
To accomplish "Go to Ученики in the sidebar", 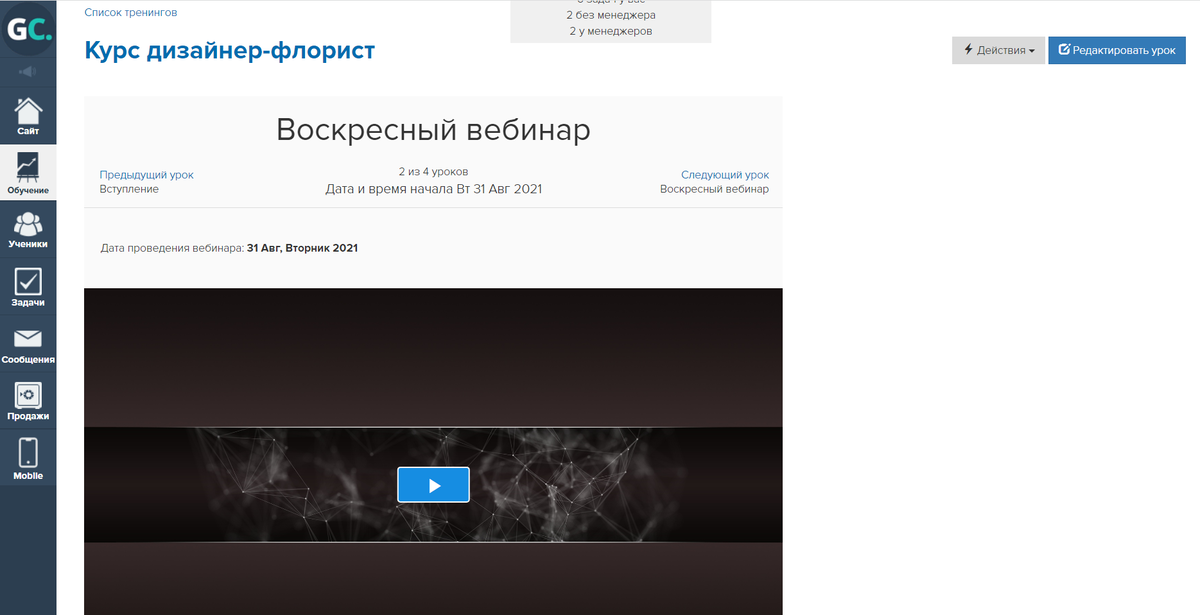I will [x=28, y=229].
